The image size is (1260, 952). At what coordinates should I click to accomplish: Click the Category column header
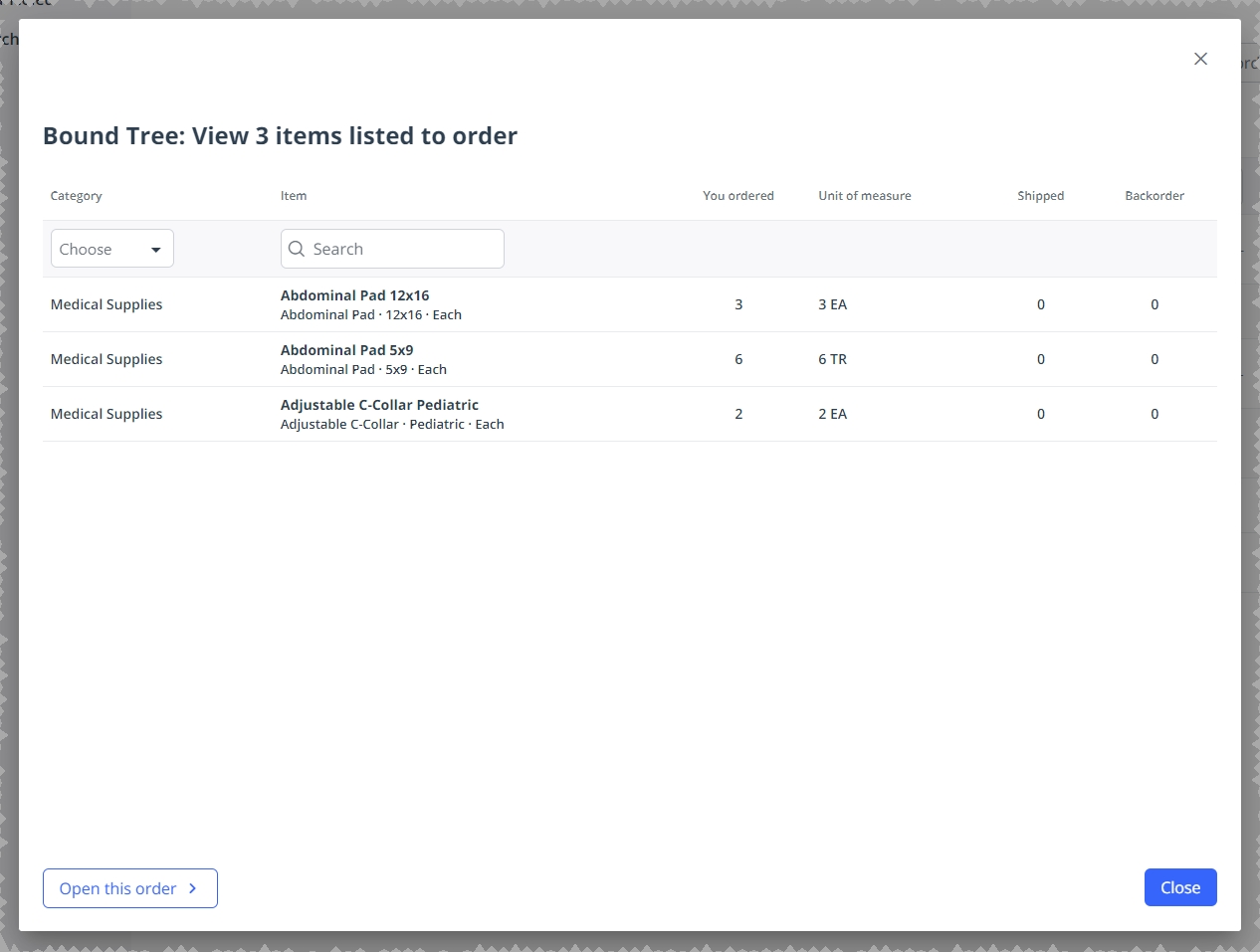pyautogui.click(x=77, y=196)
